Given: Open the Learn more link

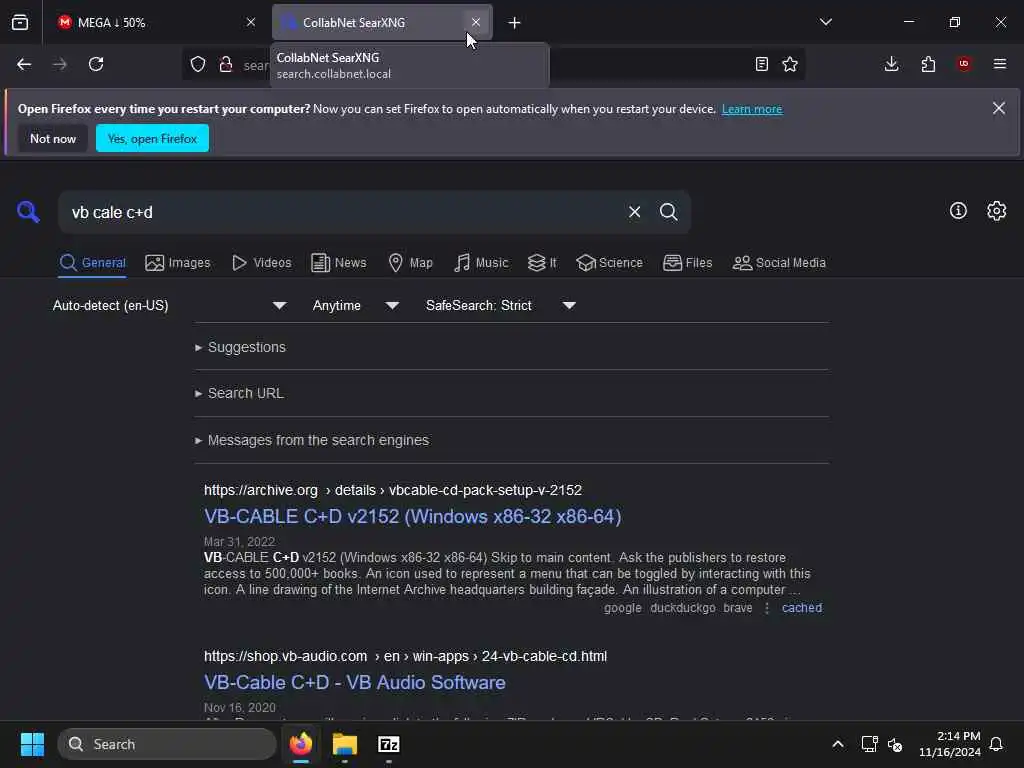Looking at the screenshot, I should tap(752, 109).
